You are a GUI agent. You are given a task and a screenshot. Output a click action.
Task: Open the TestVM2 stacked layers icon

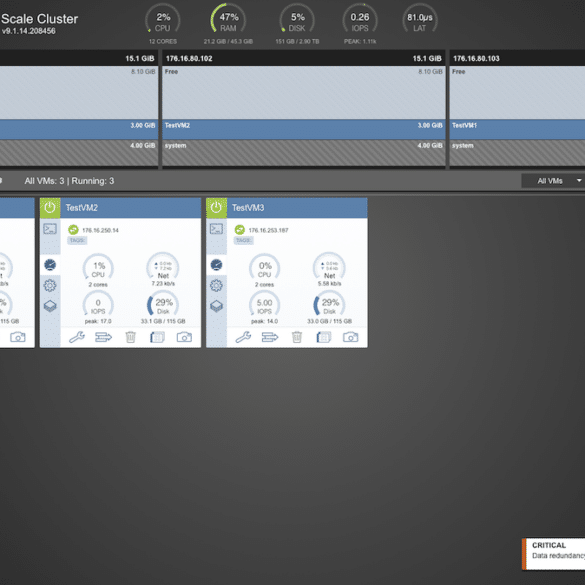coord(50,306)
